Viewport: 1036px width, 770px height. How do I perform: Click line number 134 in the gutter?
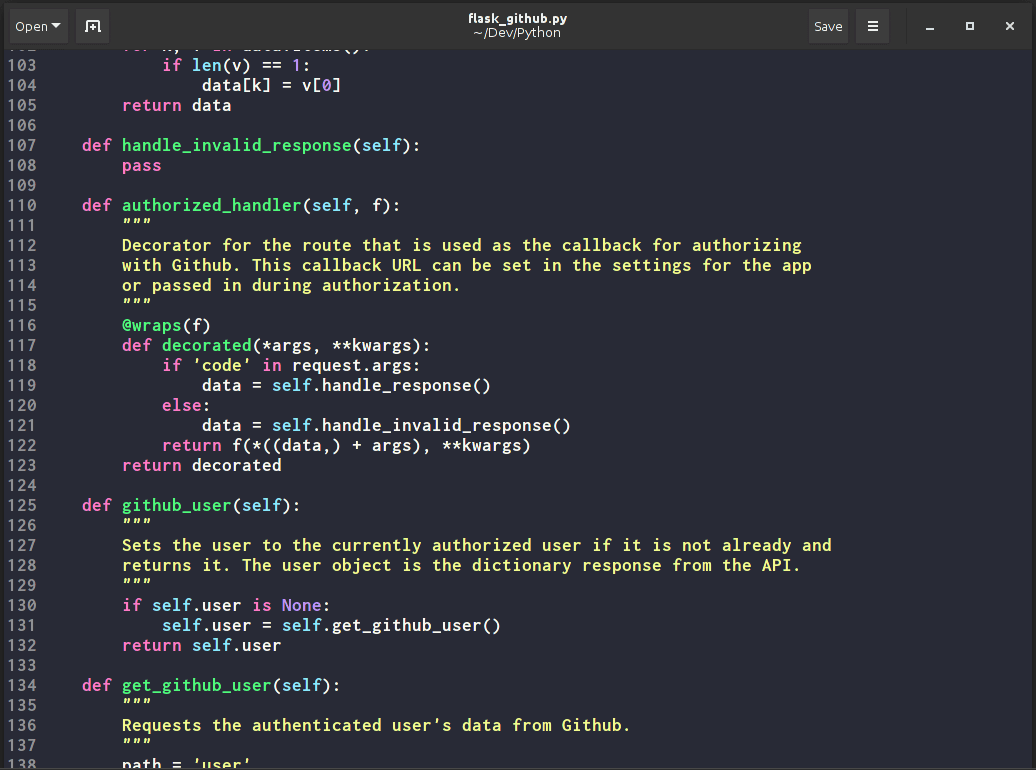22,685
